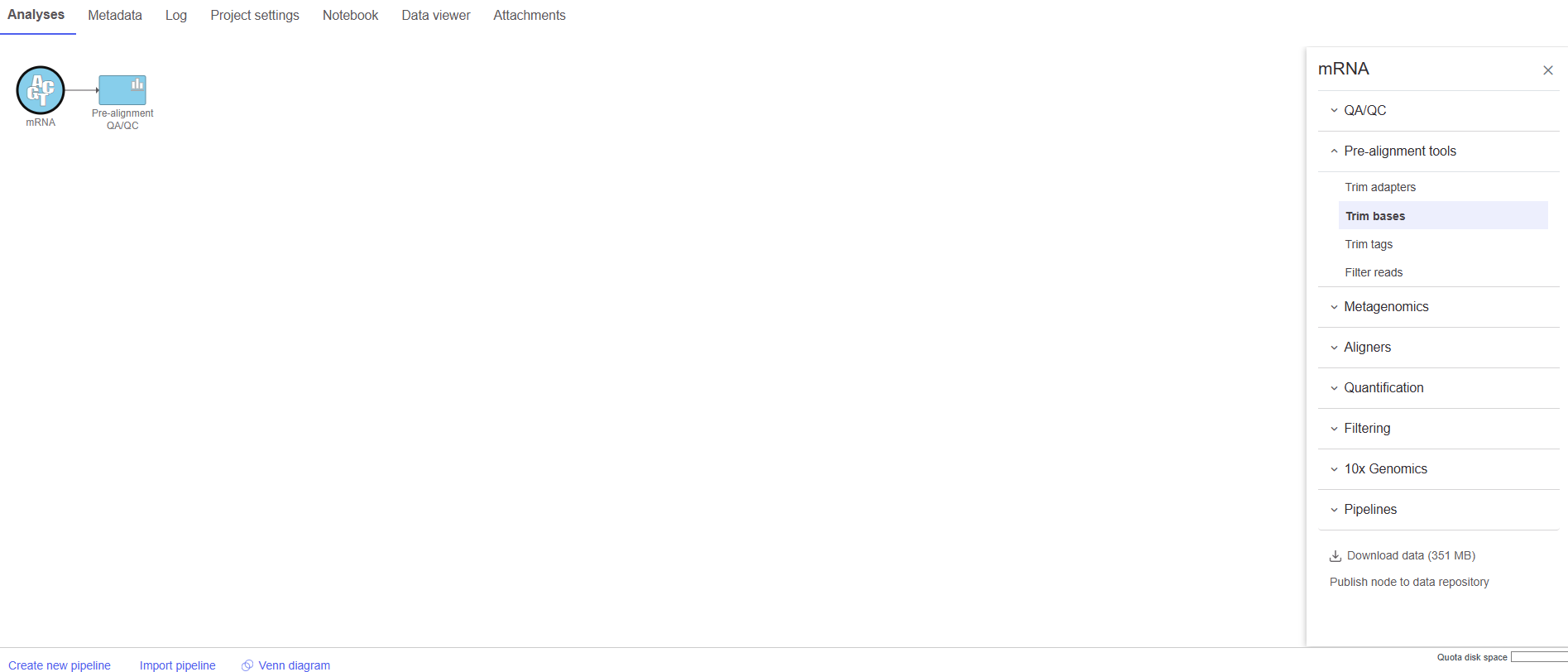The image size is (1568, 672).
Task: Close the mRNA side panel
Action: coord(1547,70)
